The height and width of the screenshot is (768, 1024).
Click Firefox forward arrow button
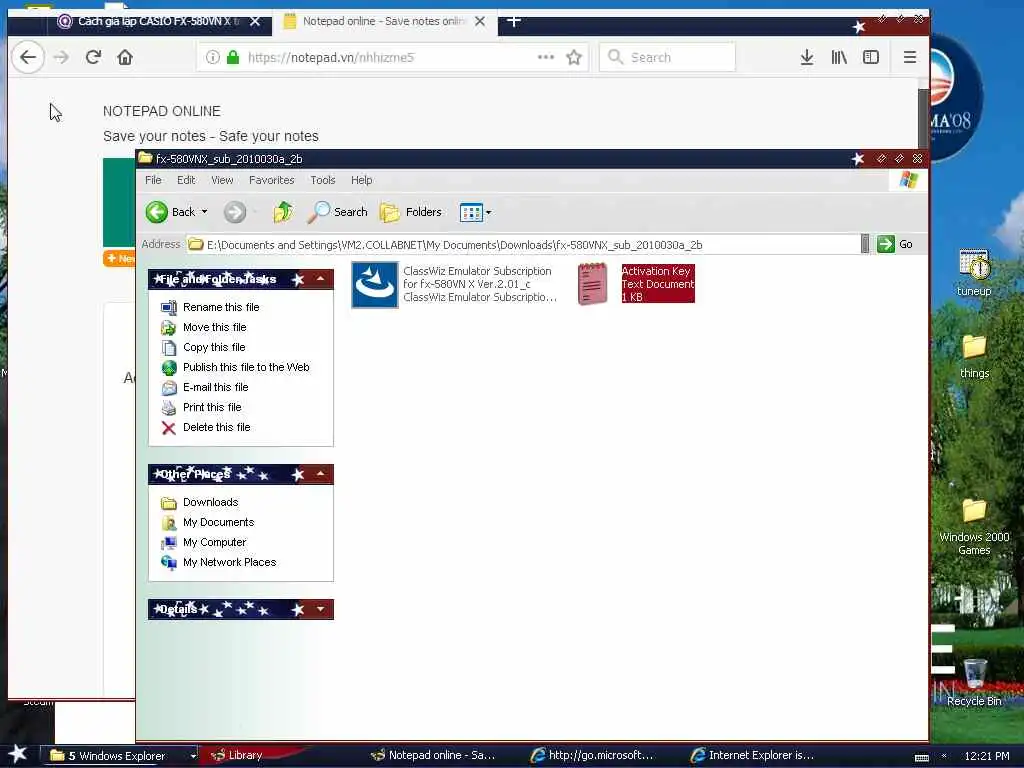click(61, 57)
